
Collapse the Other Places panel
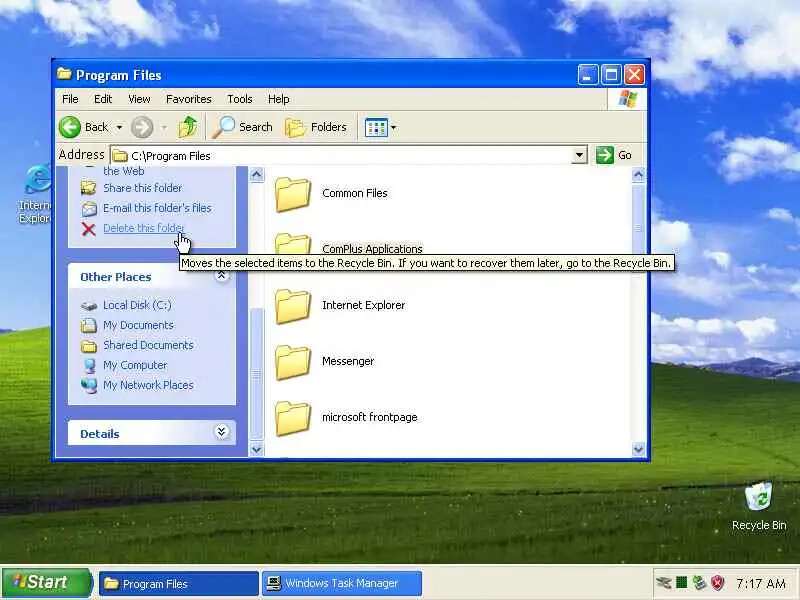[221, 276]
